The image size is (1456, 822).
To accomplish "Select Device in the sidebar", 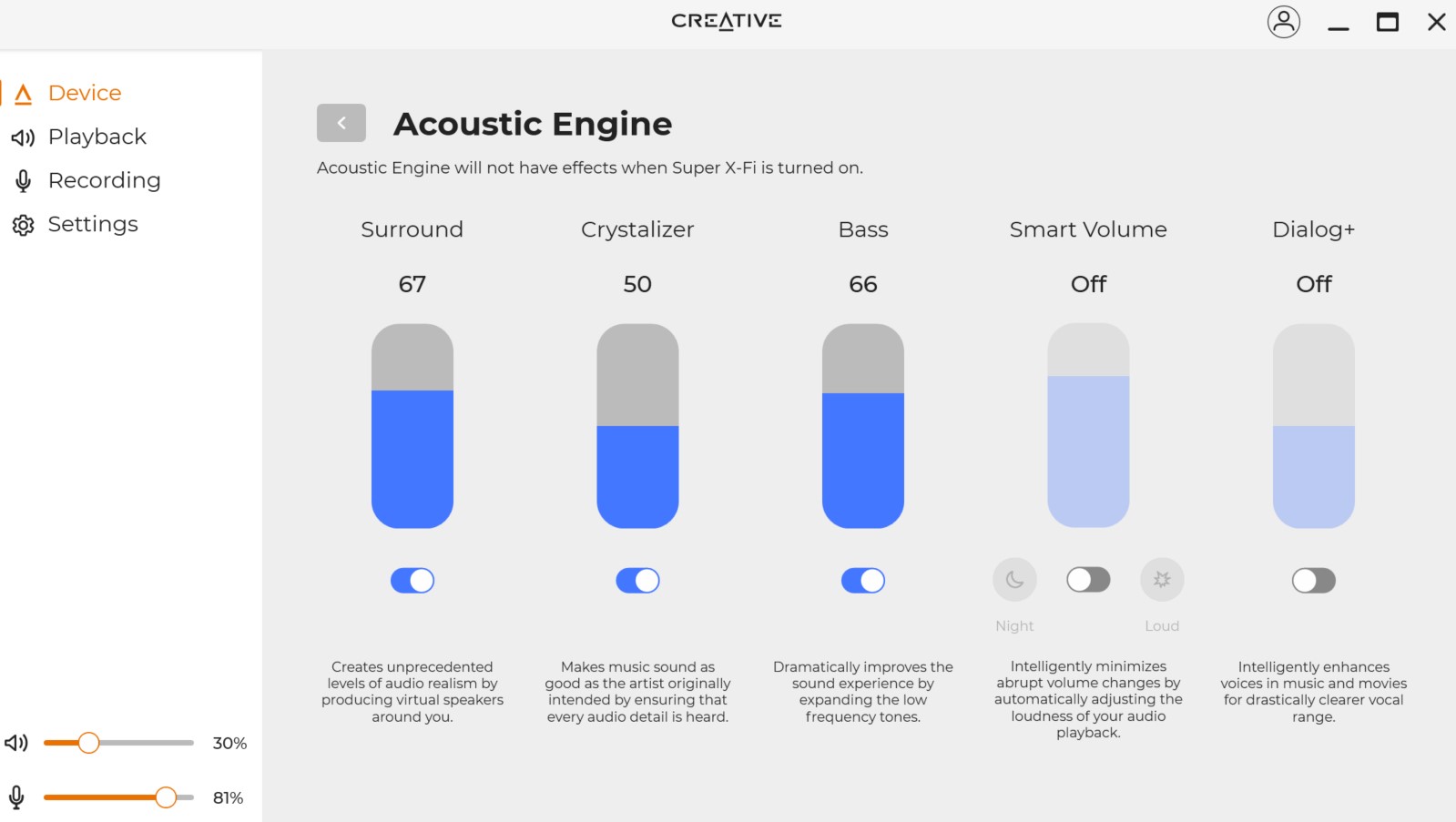I will [x=84, y=93].
